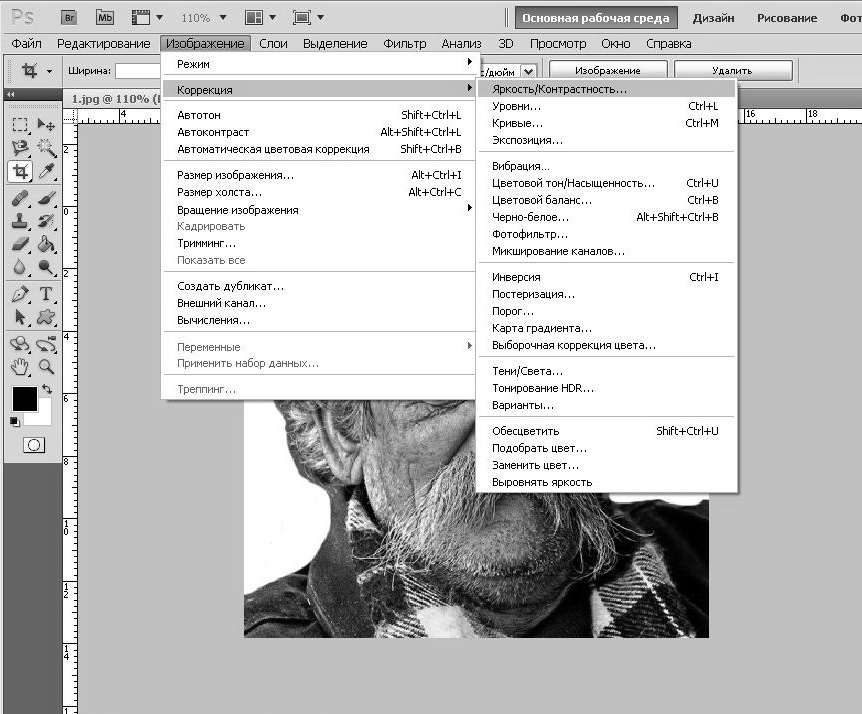This screenshot has height=714, width=862.
Task: Open Mini Bridge with the Mb icon
Action: pyautogui.click(x=104, y=18)
